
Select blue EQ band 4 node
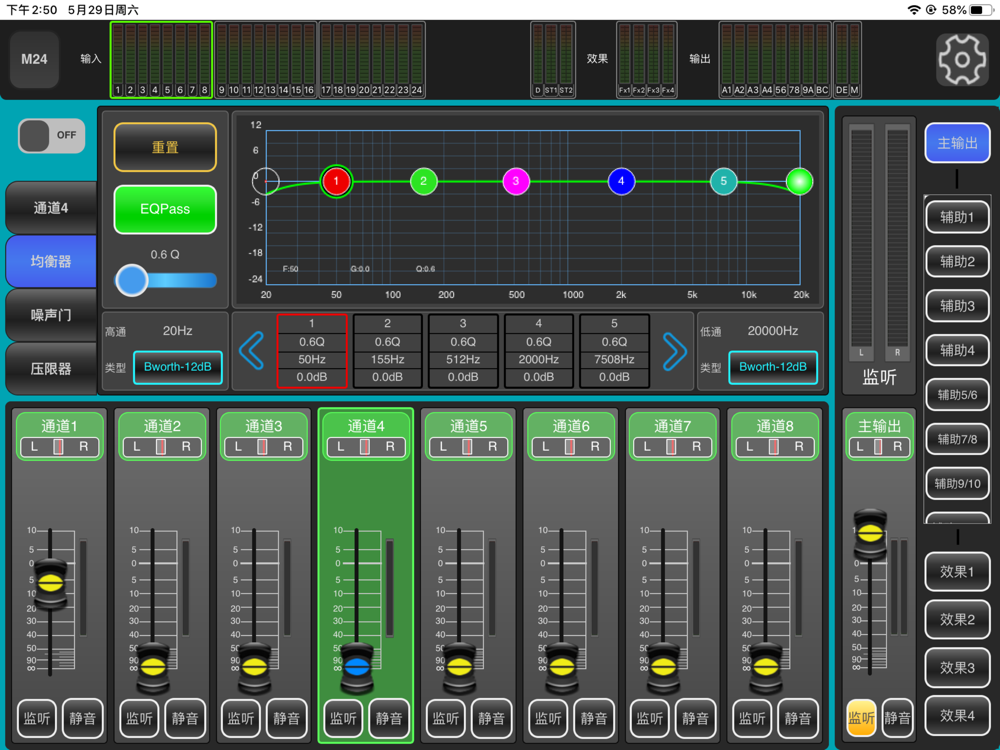tap(621, 181)
